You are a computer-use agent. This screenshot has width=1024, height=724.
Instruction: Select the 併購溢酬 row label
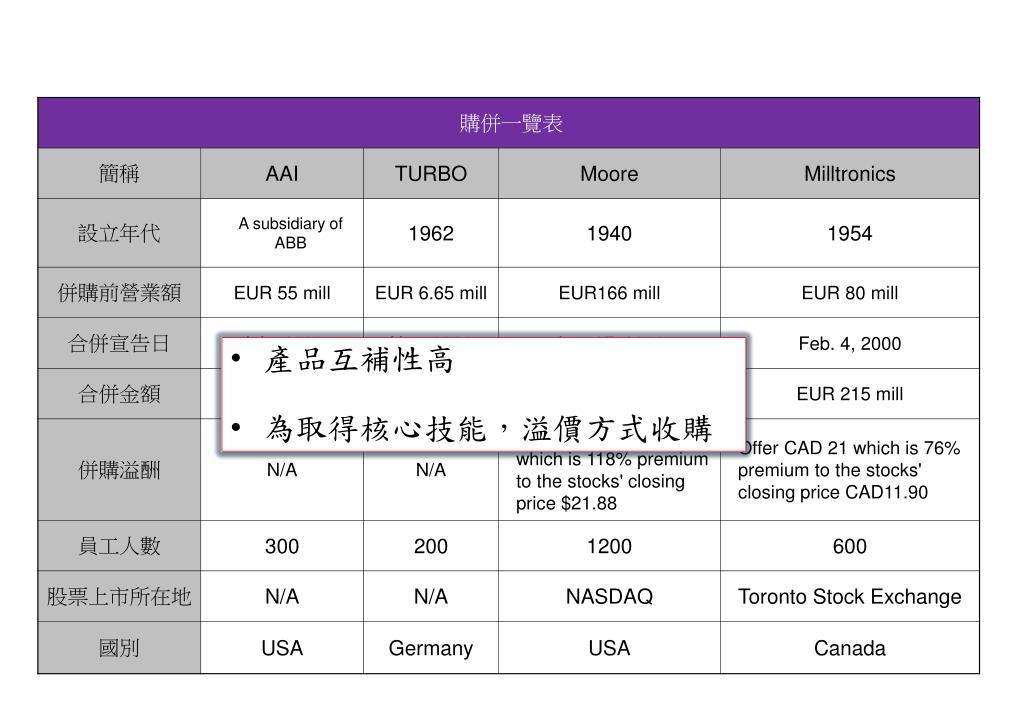[119, 469]
